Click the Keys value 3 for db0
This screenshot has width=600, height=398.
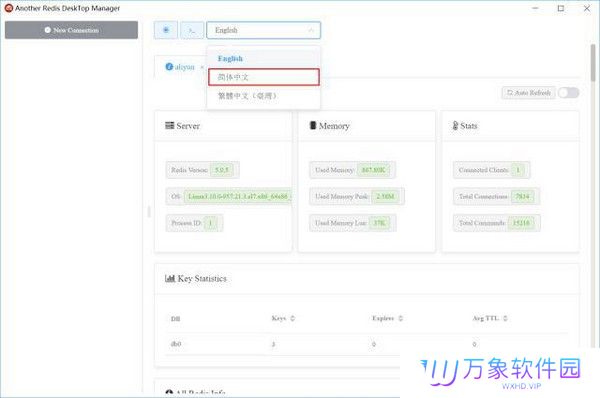click(273, 344)
